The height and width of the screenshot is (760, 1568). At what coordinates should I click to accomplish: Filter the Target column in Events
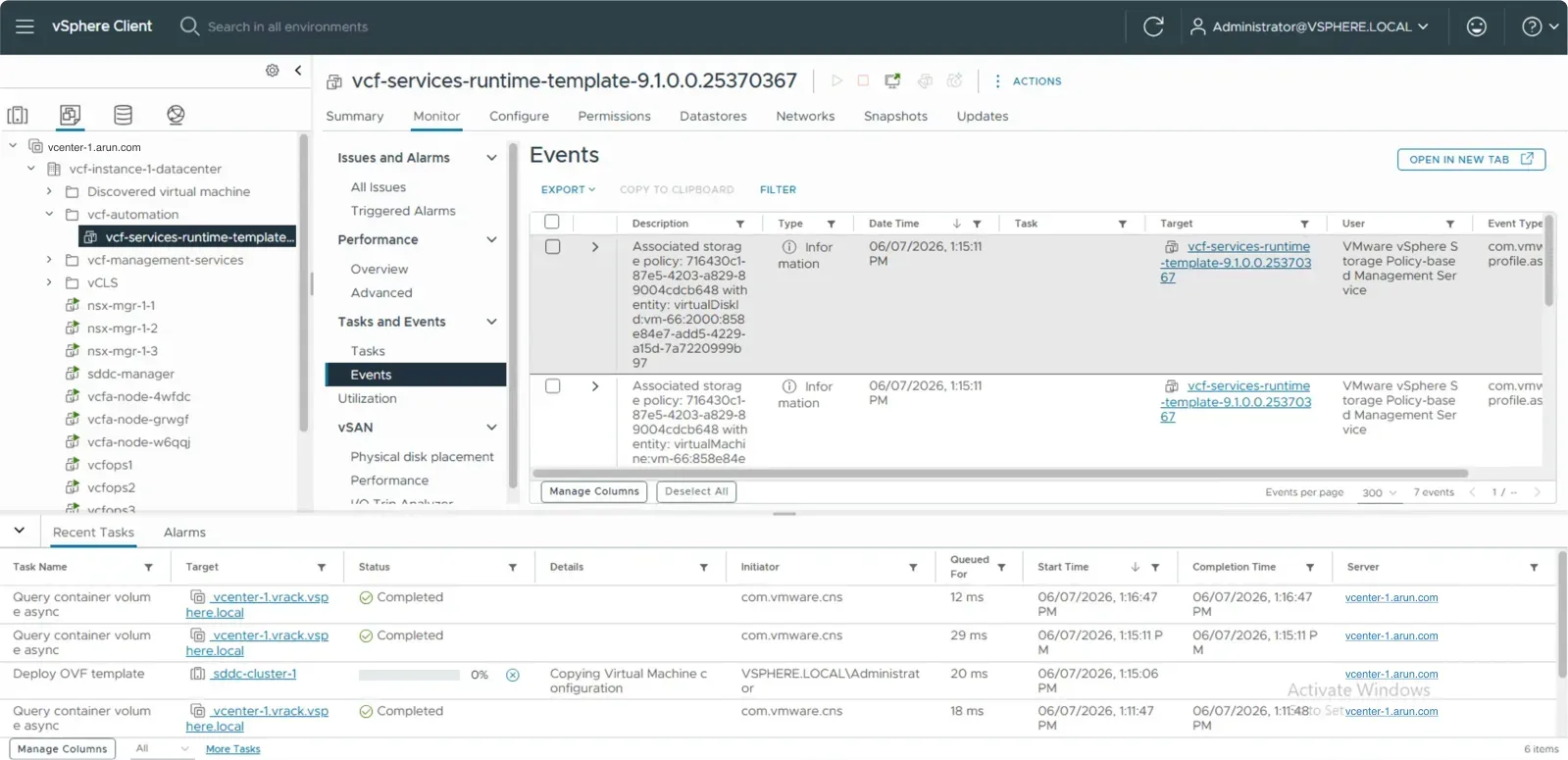(x=1304, y=224)
